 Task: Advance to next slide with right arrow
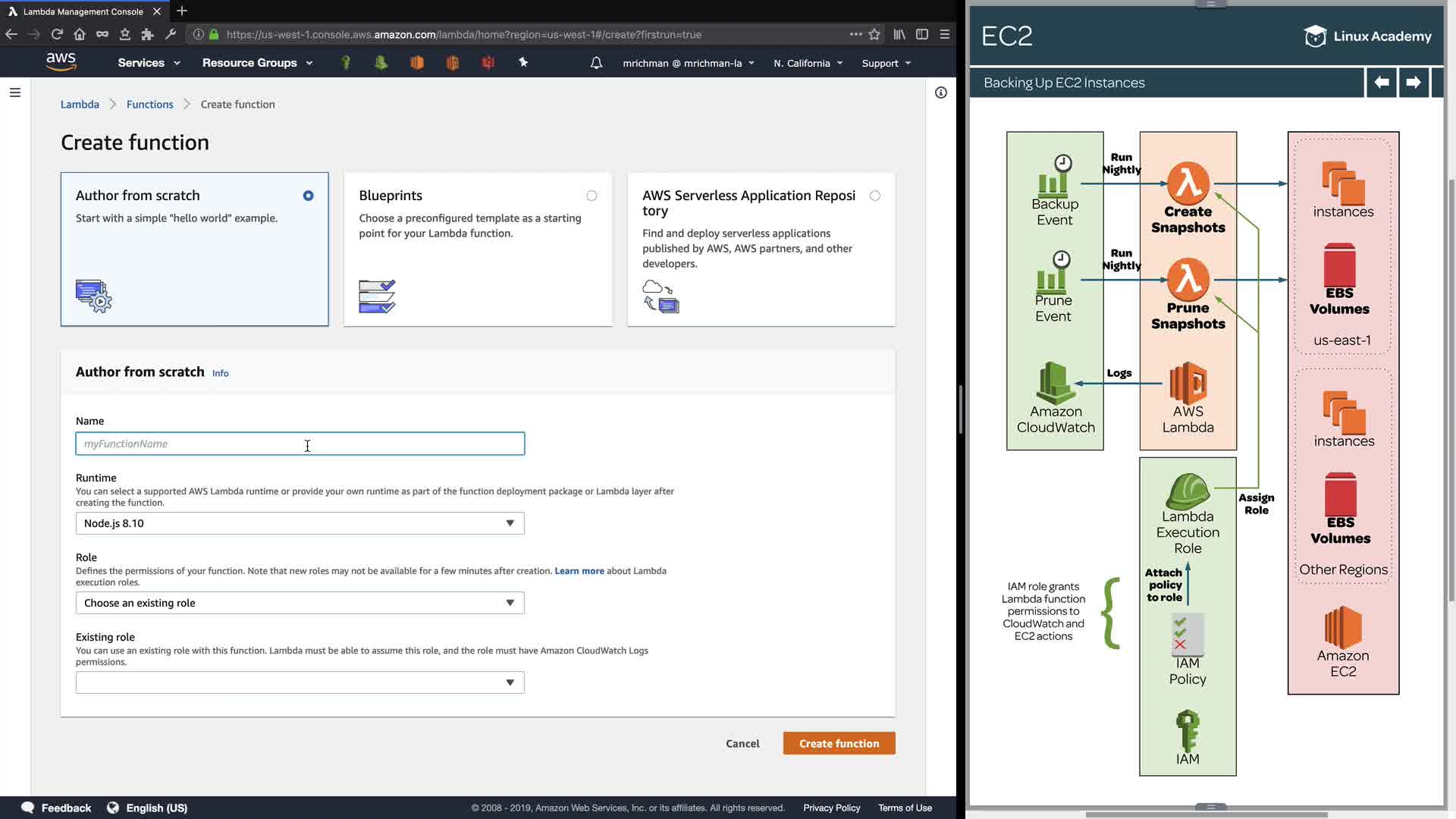1413,83
